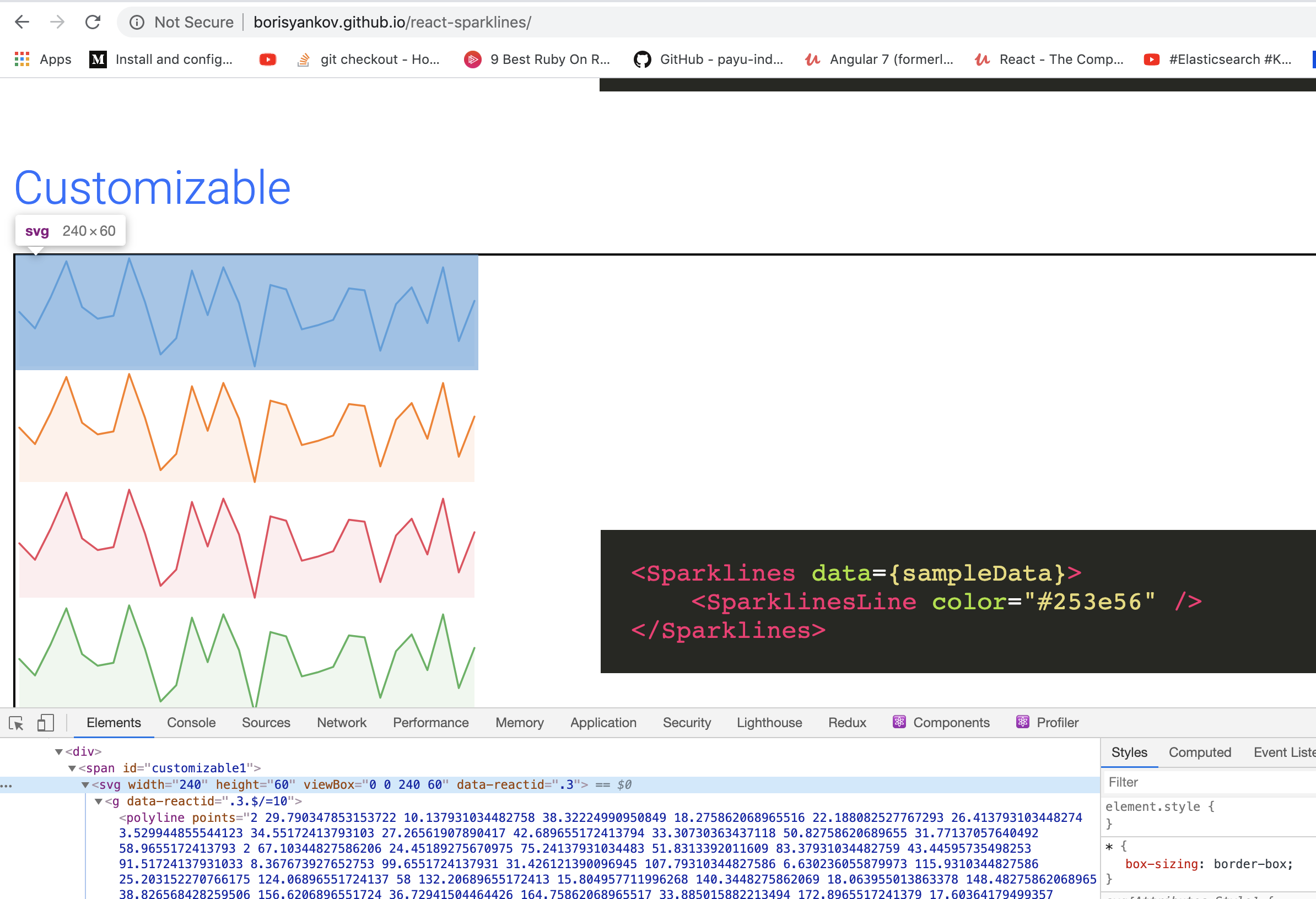
Task: Collapse the span customizable1 node
Action: (72, 769)
